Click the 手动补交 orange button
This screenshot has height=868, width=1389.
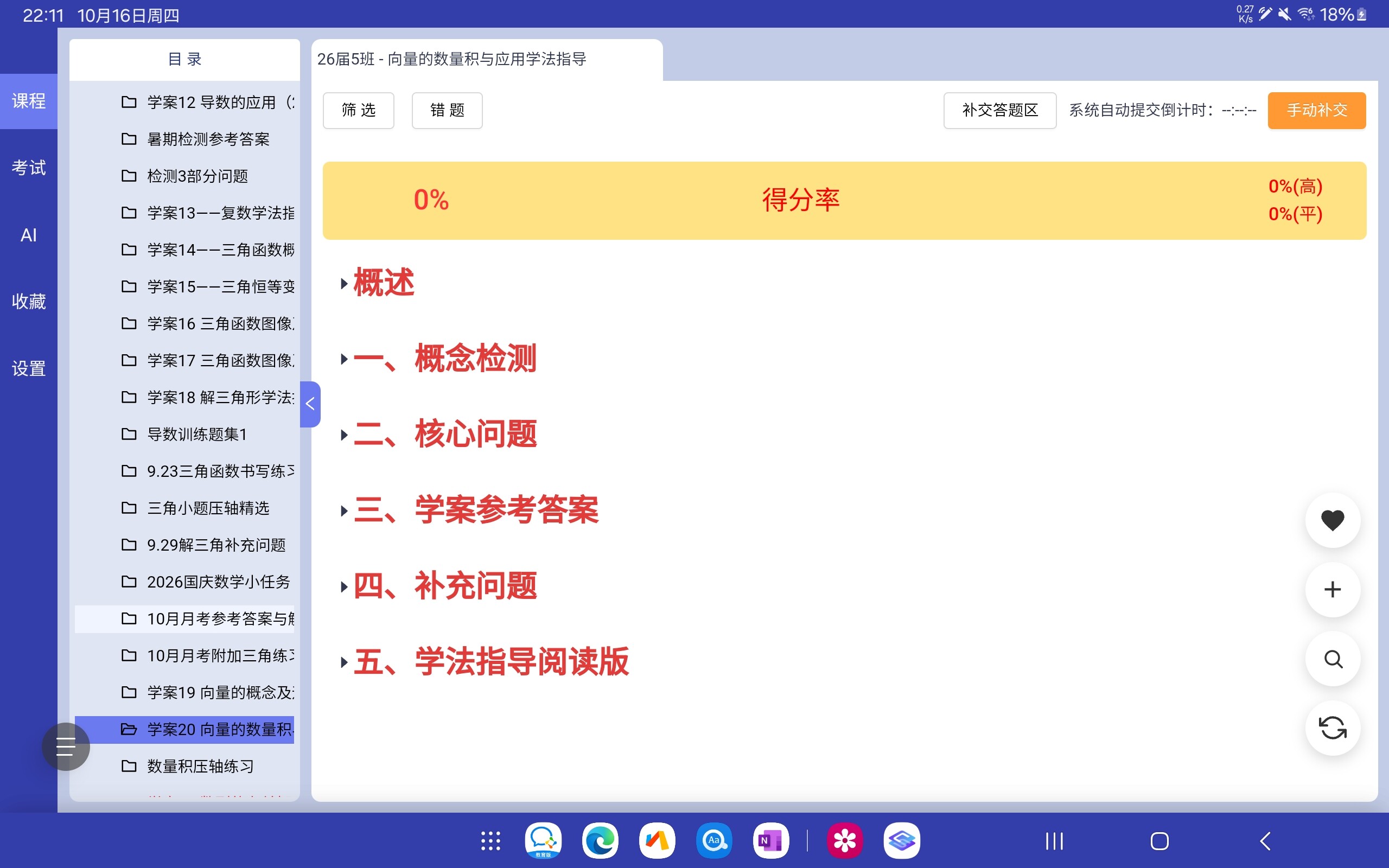1316,110
